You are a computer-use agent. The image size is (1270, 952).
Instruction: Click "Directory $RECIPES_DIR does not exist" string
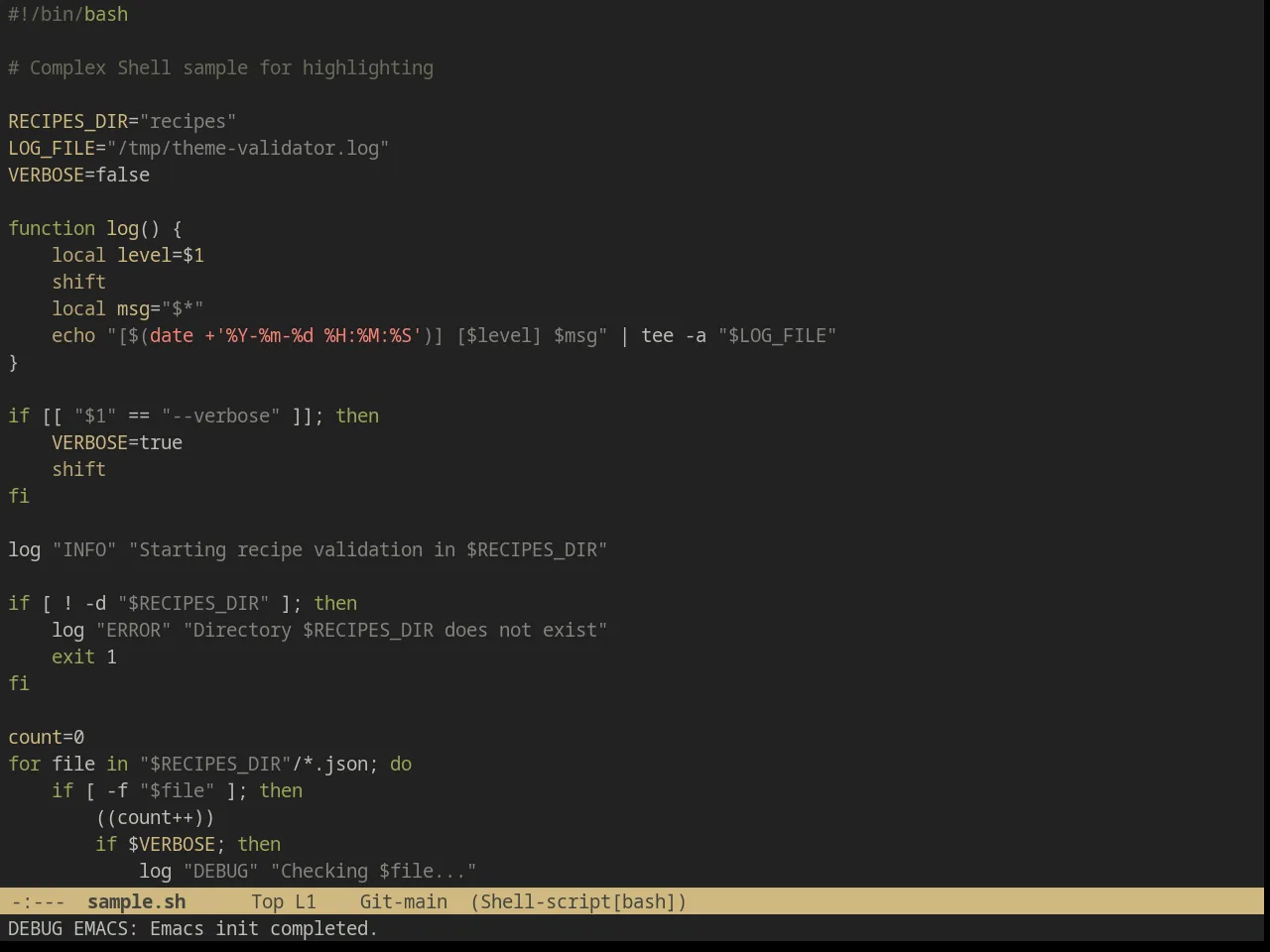pyautogui.click(x=395, y=631)
